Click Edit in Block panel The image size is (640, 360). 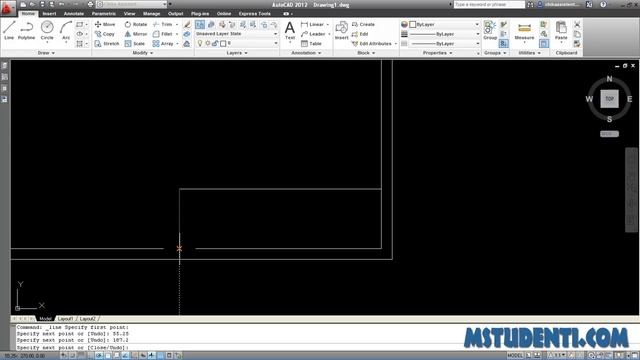(x=360, y=34)
